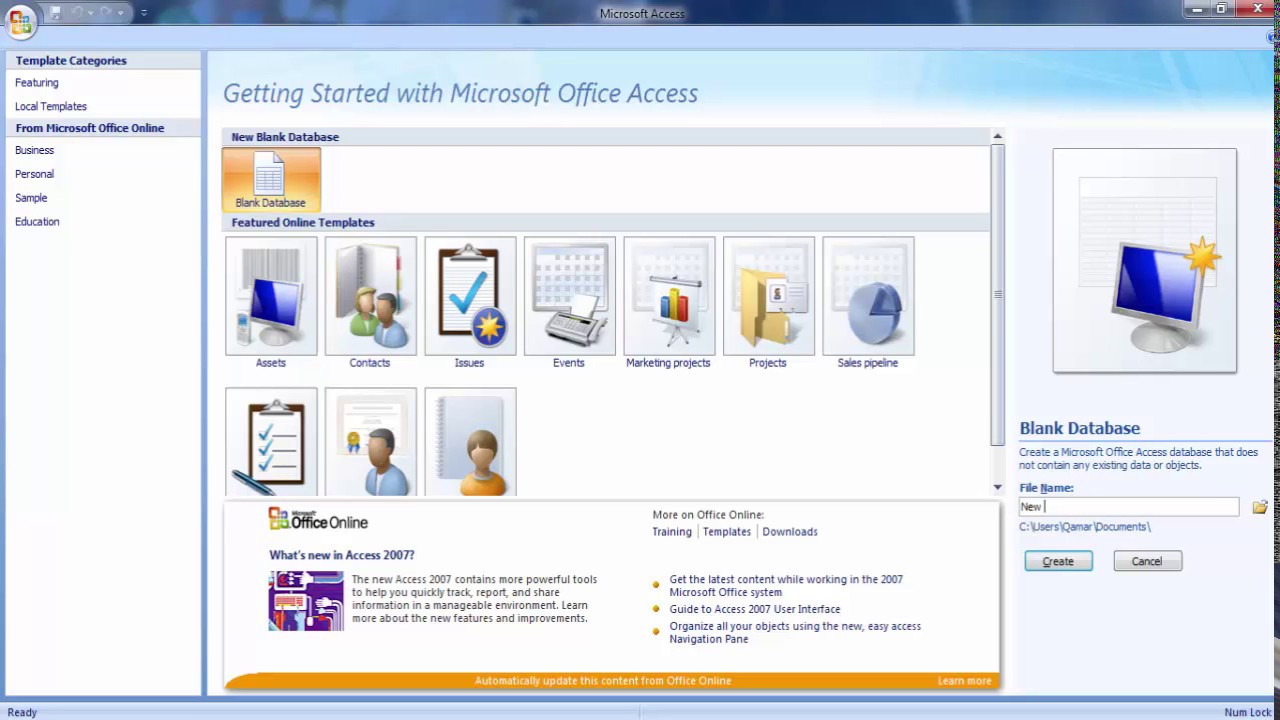Open Guide to Access 2007 User Interface link
Screen dimensions: 1280x720
coord(755,609)
